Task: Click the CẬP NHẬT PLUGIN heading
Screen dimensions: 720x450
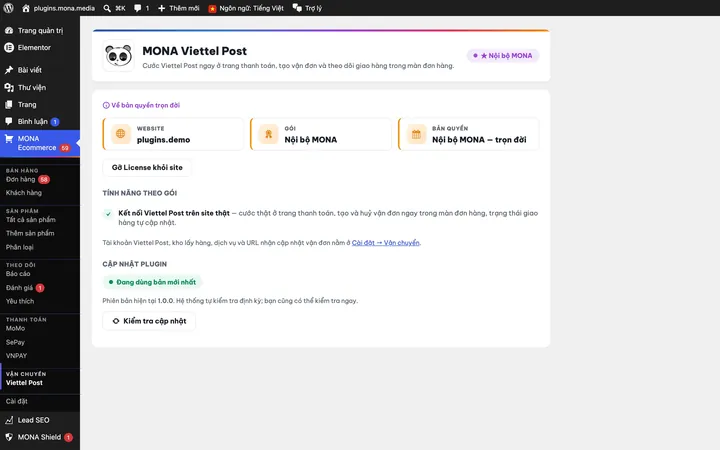Action: pos(135,264)
